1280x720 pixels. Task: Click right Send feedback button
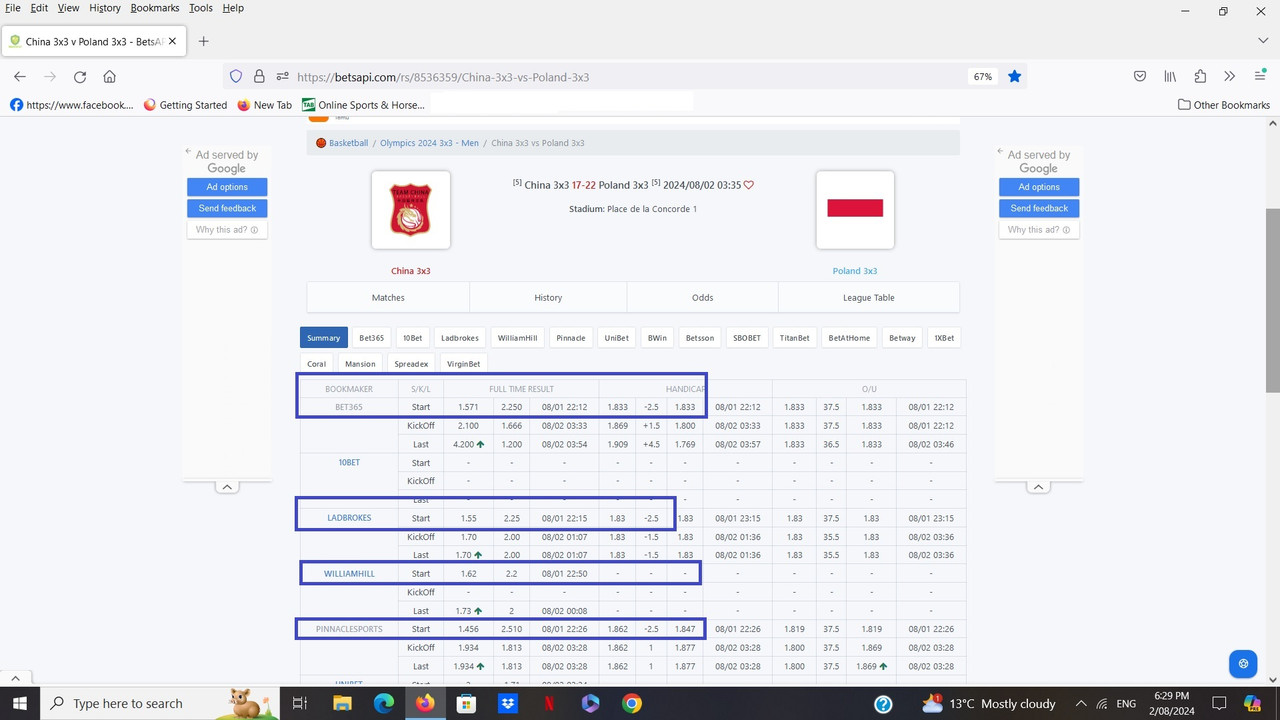(x=1039, y=208)
